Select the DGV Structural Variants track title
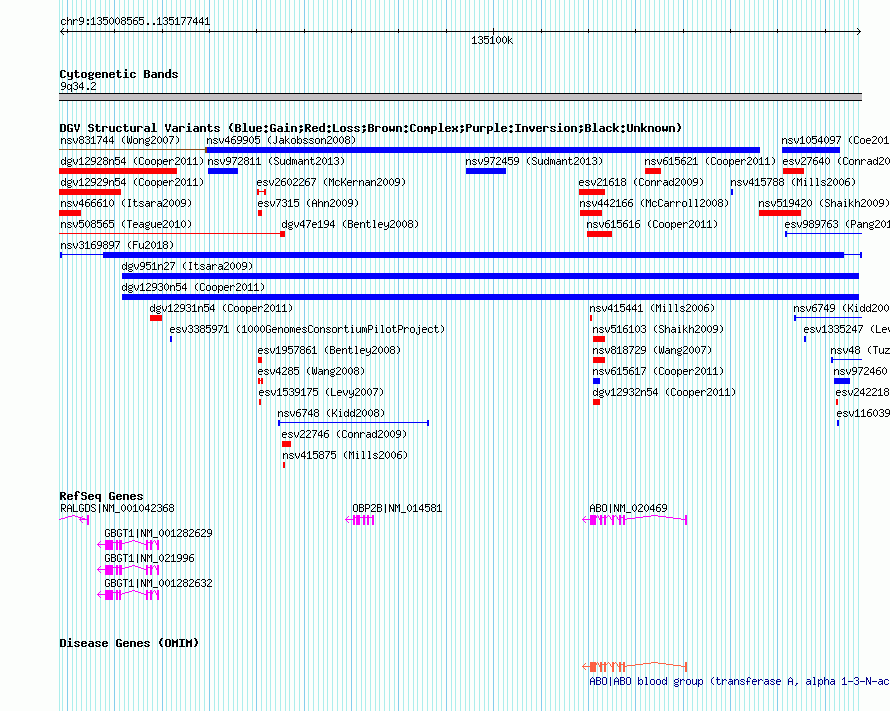The width and height of the screenshot is (890, 711). coord(371,128)
